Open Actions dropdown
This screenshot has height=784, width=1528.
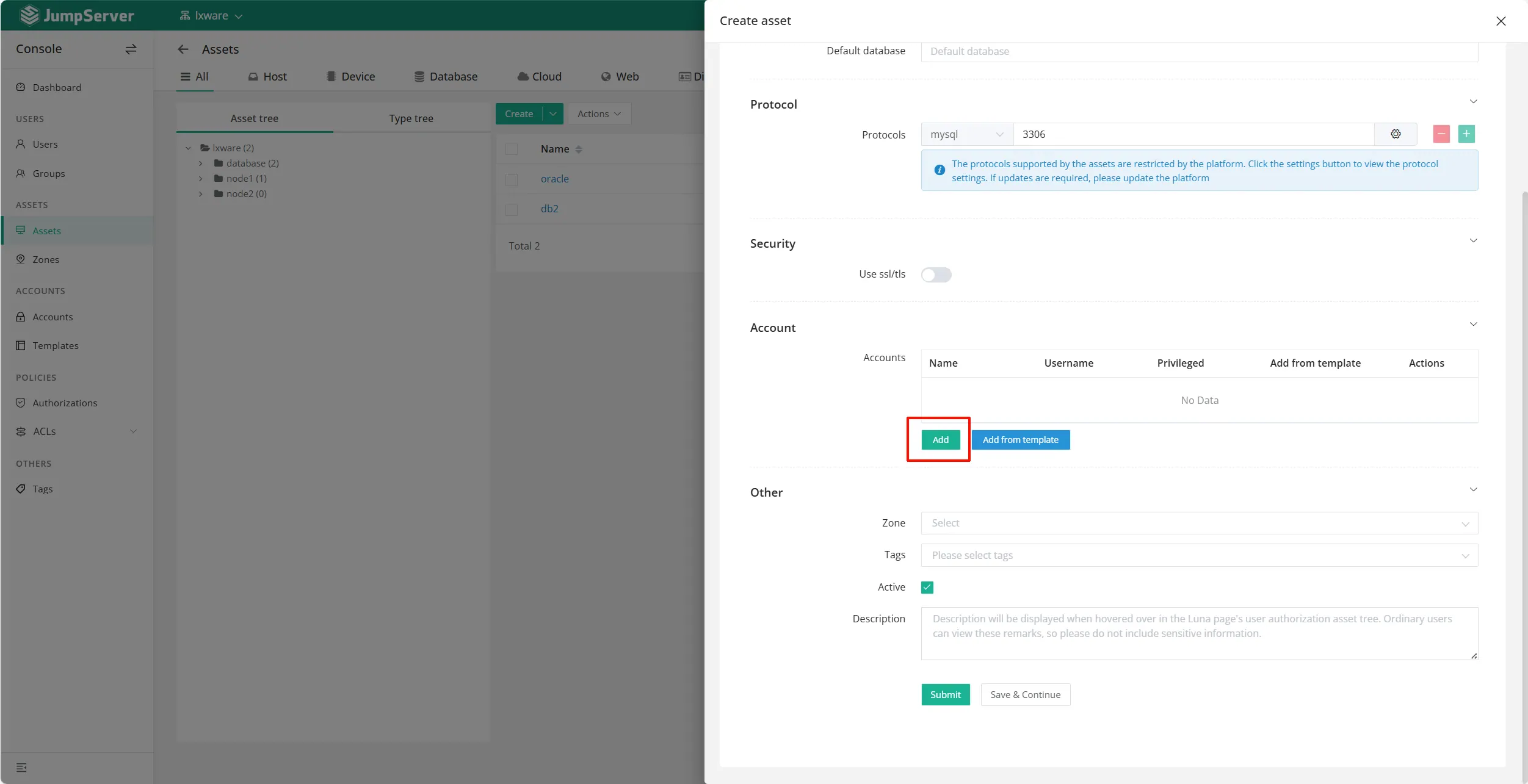599,114
